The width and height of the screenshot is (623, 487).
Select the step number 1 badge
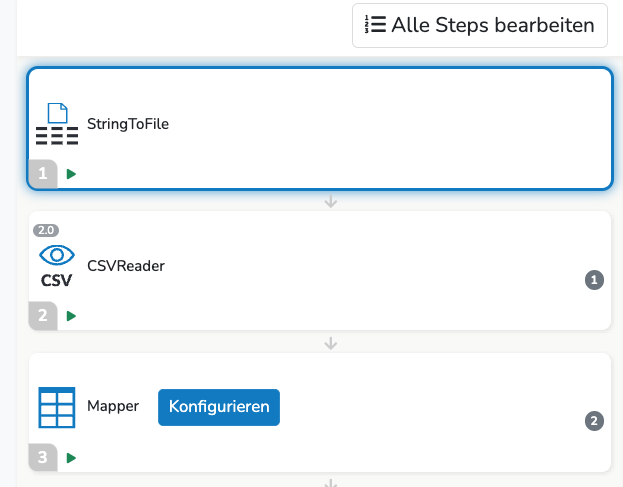pos(43,174)
